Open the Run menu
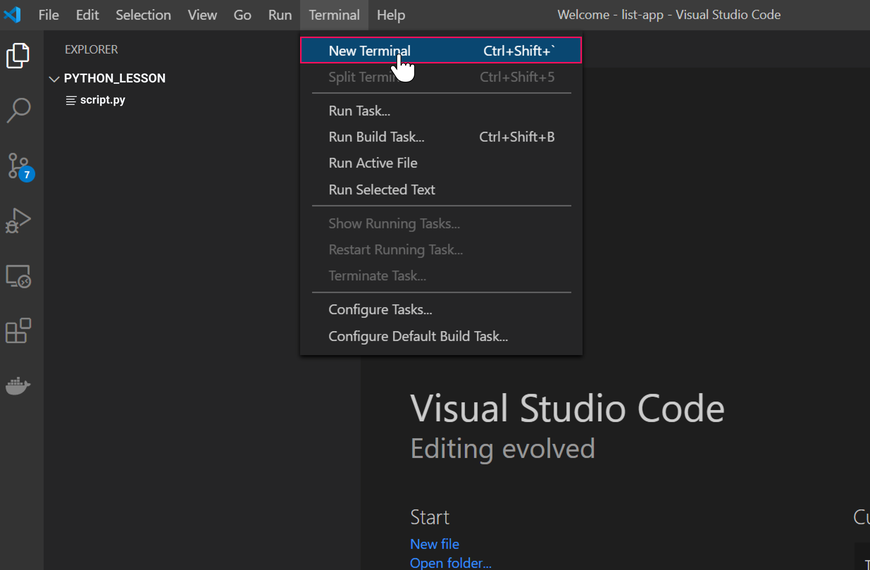 click(280, 15)
